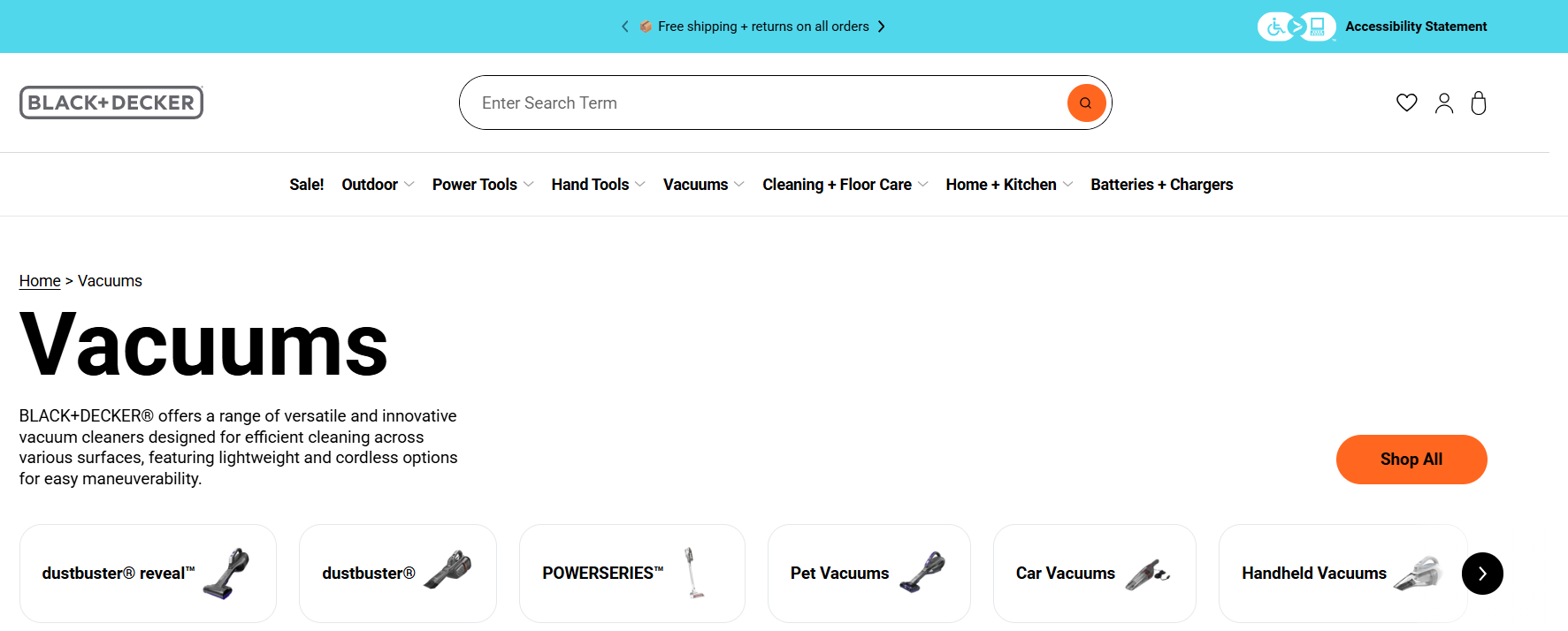Expand Cleaning + Floor Care chevron
The width and height of the screenshot is (1568, 631).
click(x=922, y=184)
